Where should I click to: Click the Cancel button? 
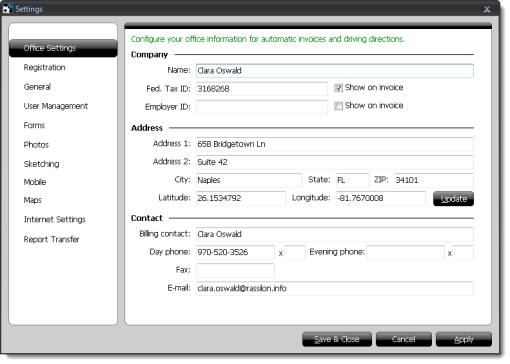pos(404,339)
